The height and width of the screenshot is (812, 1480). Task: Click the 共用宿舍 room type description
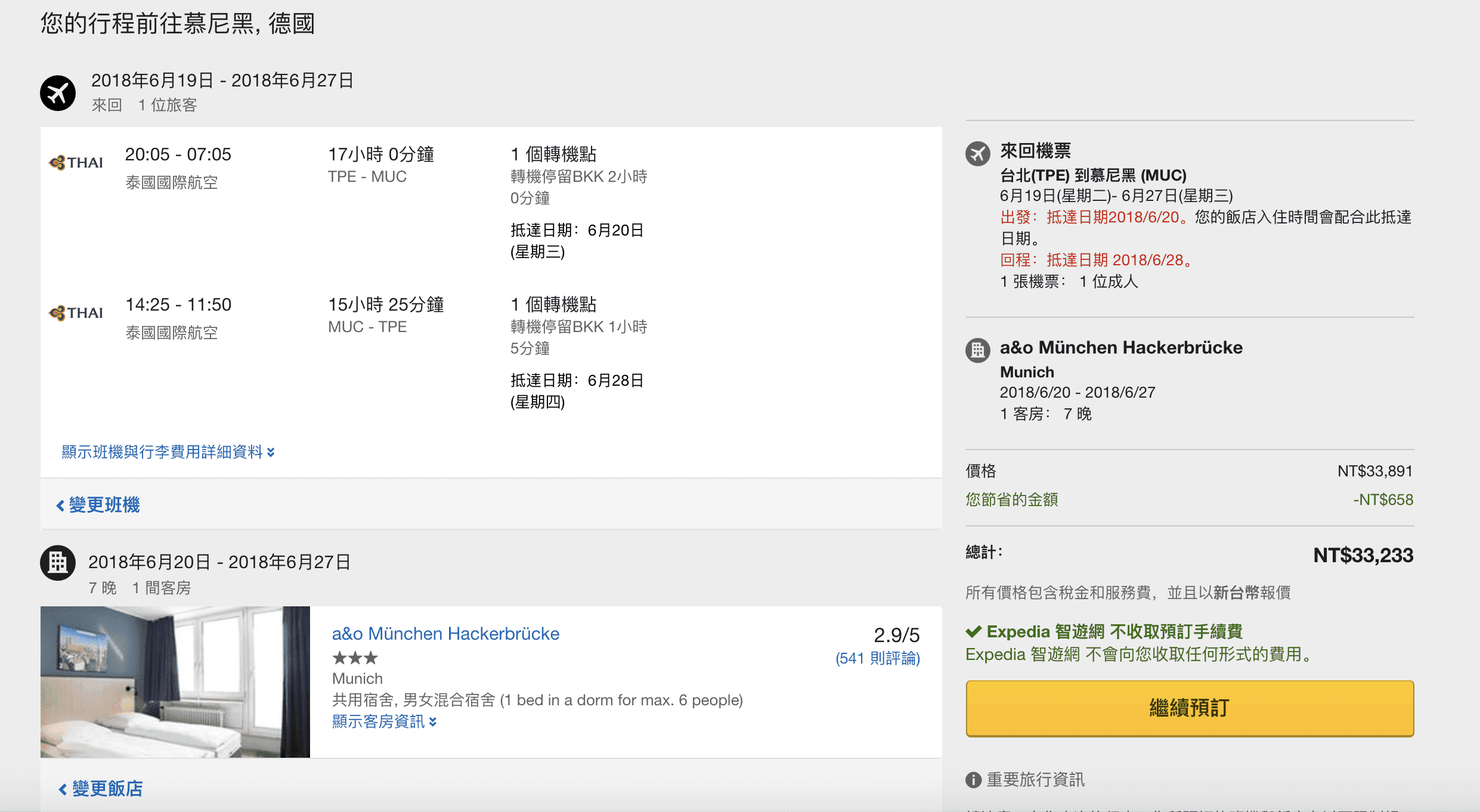(537, 700)
